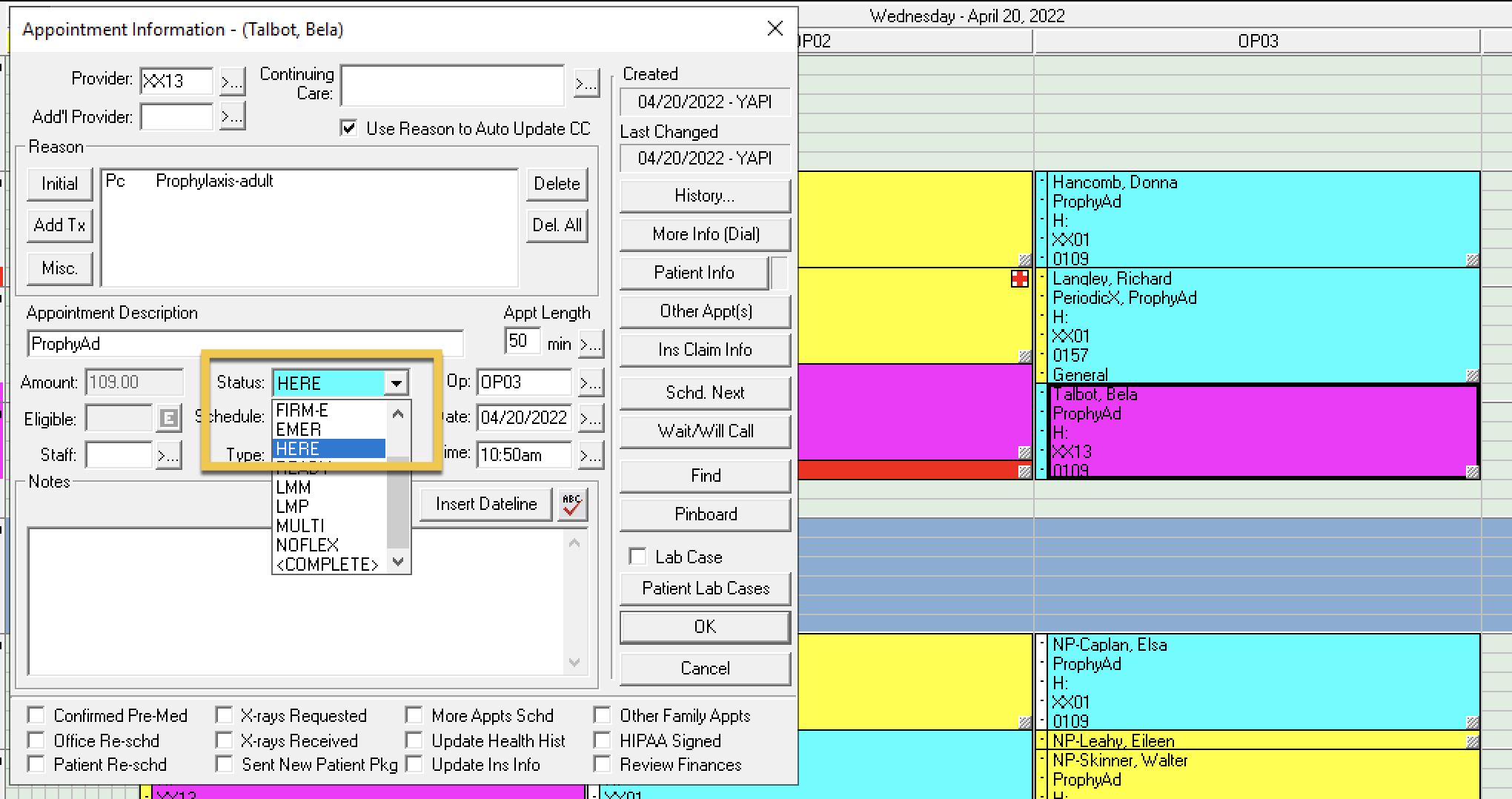Screen dimensions: 1512x799
Task: Click More Info (Dial) button
Action: 705,234
